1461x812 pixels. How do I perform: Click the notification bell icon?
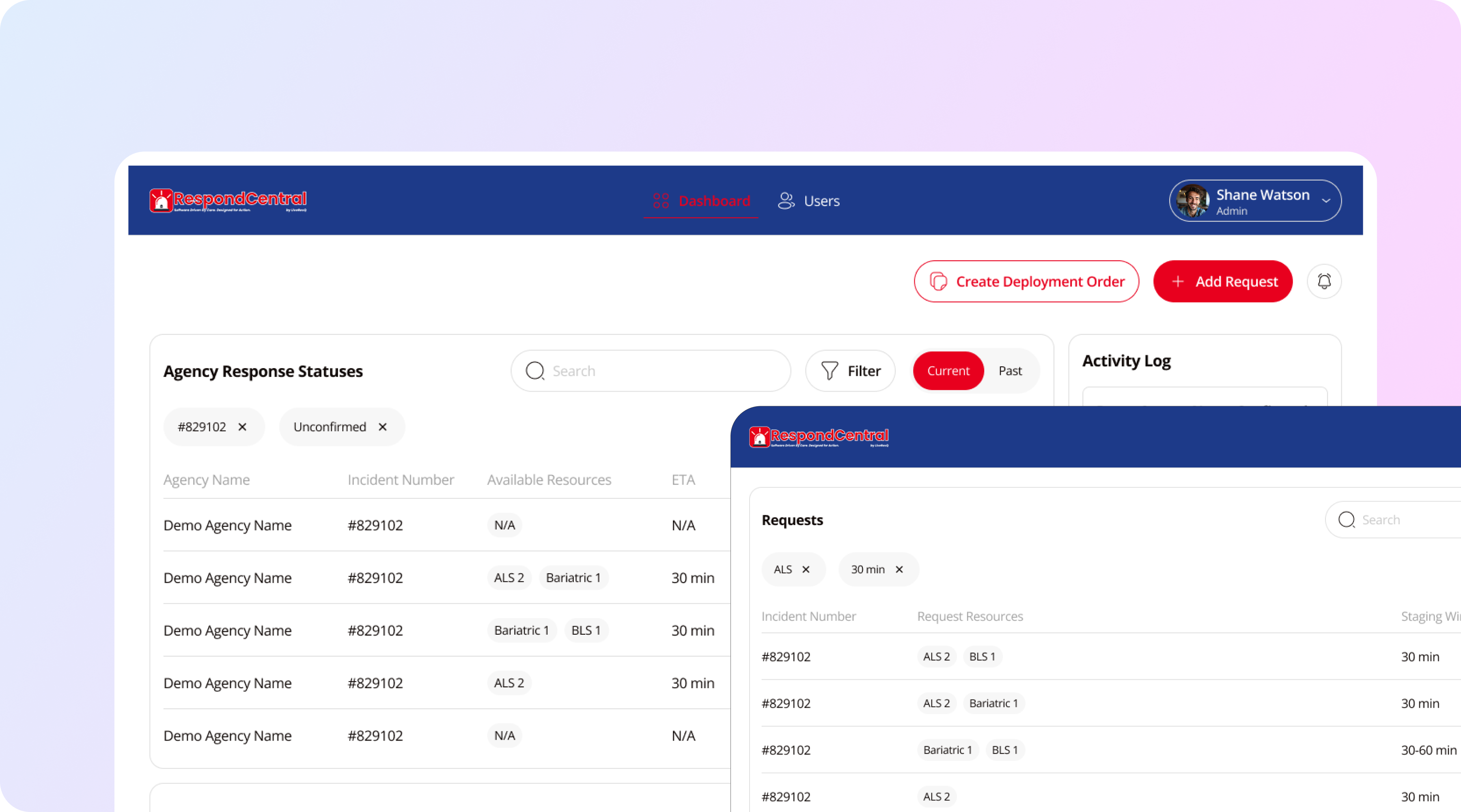1324,281
